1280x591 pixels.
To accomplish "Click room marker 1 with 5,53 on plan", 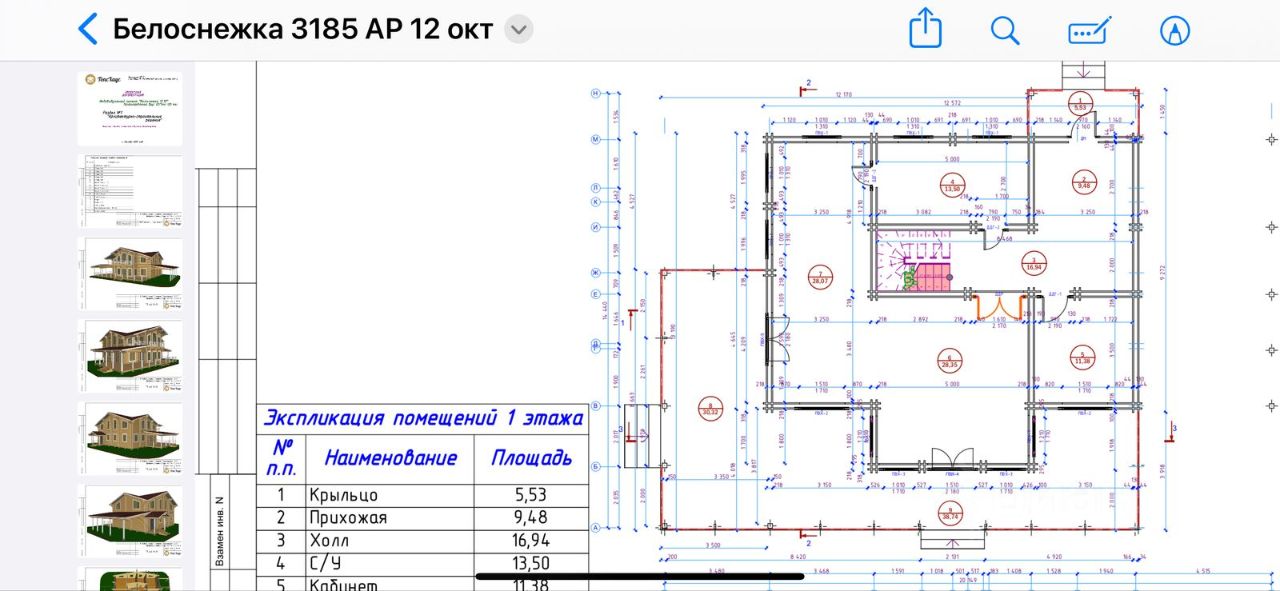I will [x=1080, y=103].
